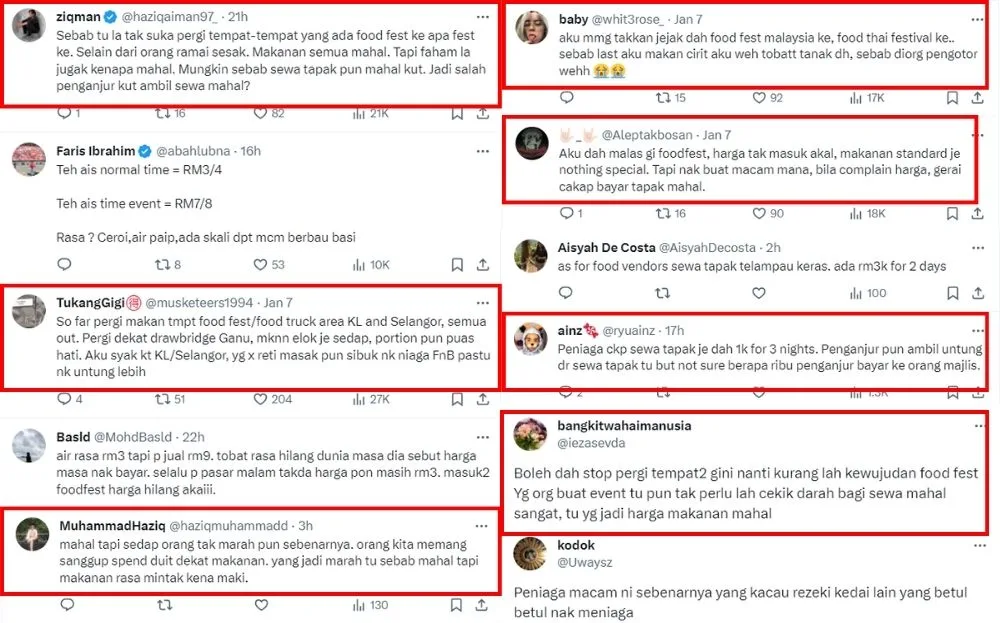Share TukangGigi's tweet using share icon
Image resolution: width=1000 pixels, height=623 pixels.
(x=484, y=400)
